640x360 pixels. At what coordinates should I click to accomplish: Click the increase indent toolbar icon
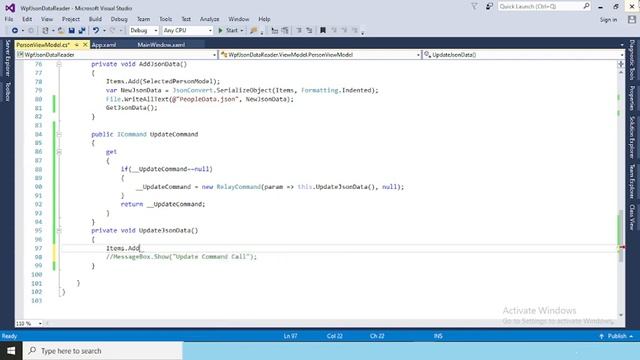click(x=285, y=31)
